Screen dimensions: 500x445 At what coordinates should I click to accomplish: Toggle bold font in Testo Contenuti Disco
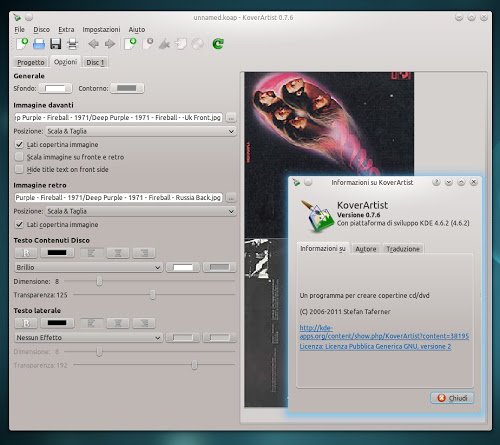point(26,253)
